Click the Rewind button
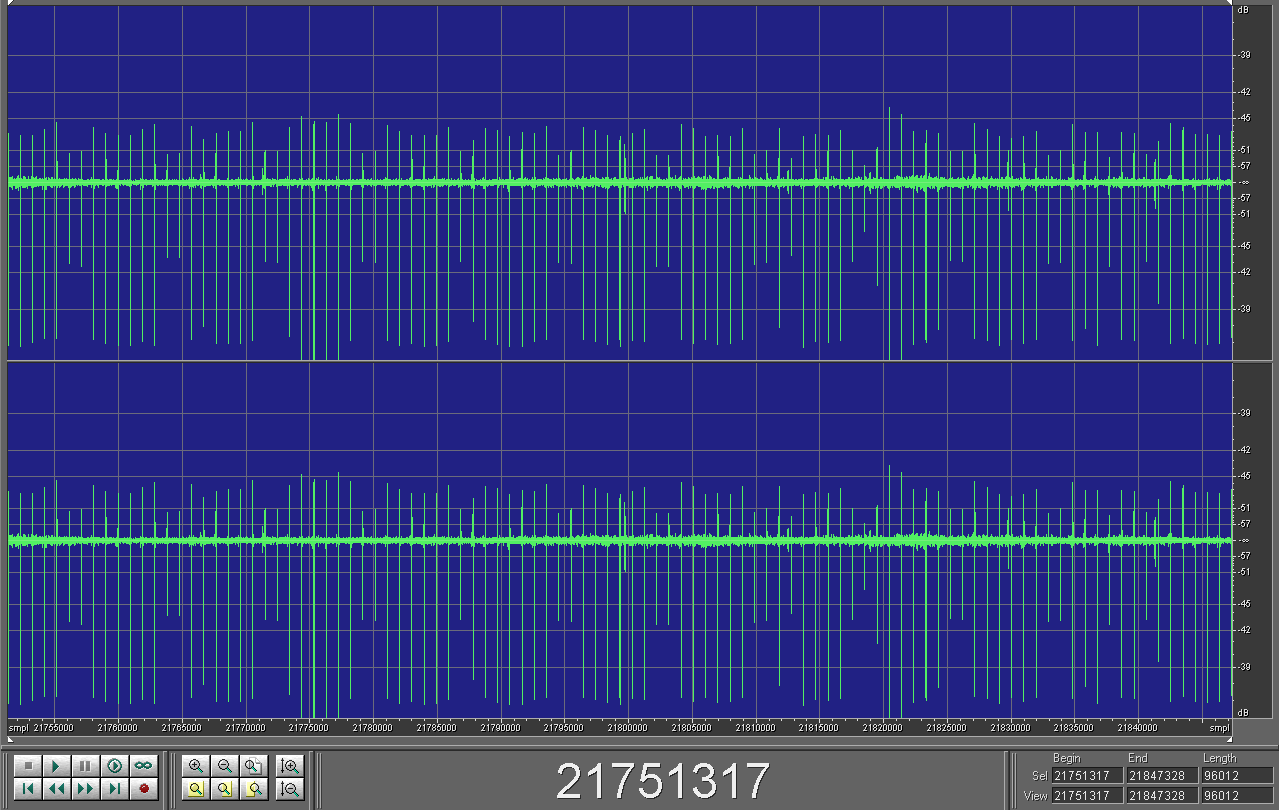Image resolution: width=1280 pixels, height=810 pixels. click(x=57, y=789)
